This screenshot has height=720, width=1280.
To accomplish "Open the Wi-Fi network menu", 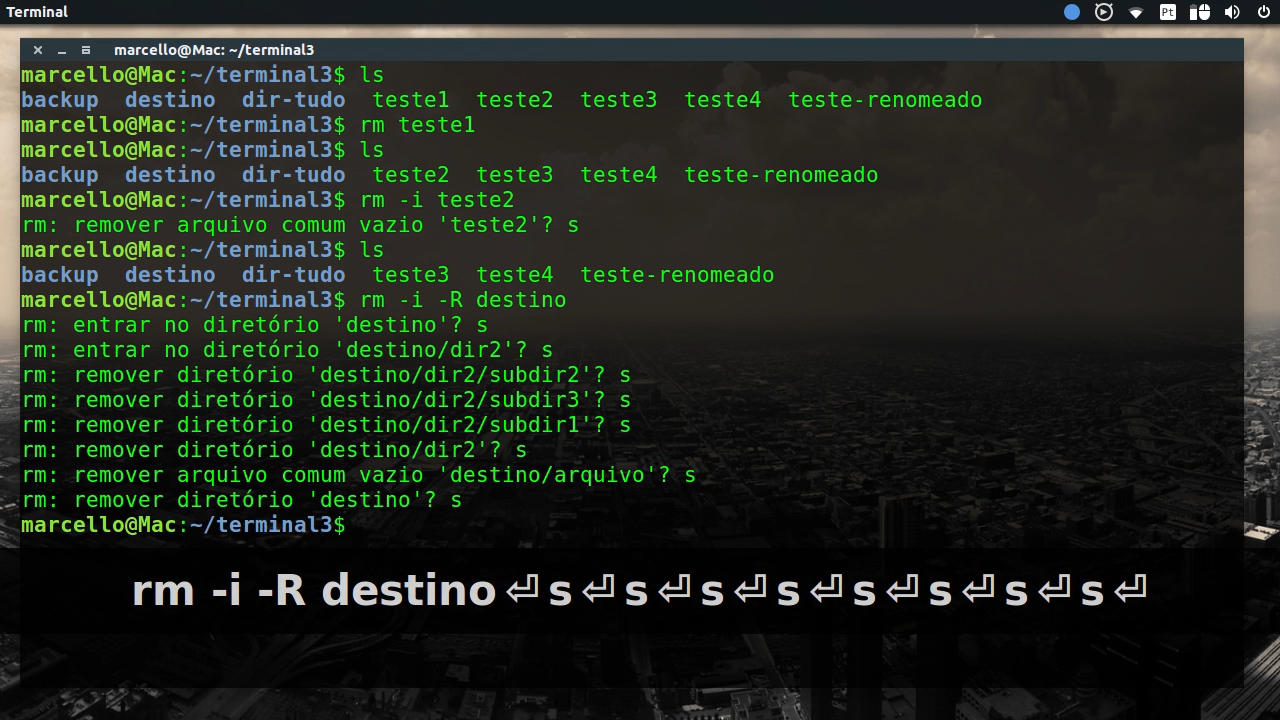I will [1136, 13].
